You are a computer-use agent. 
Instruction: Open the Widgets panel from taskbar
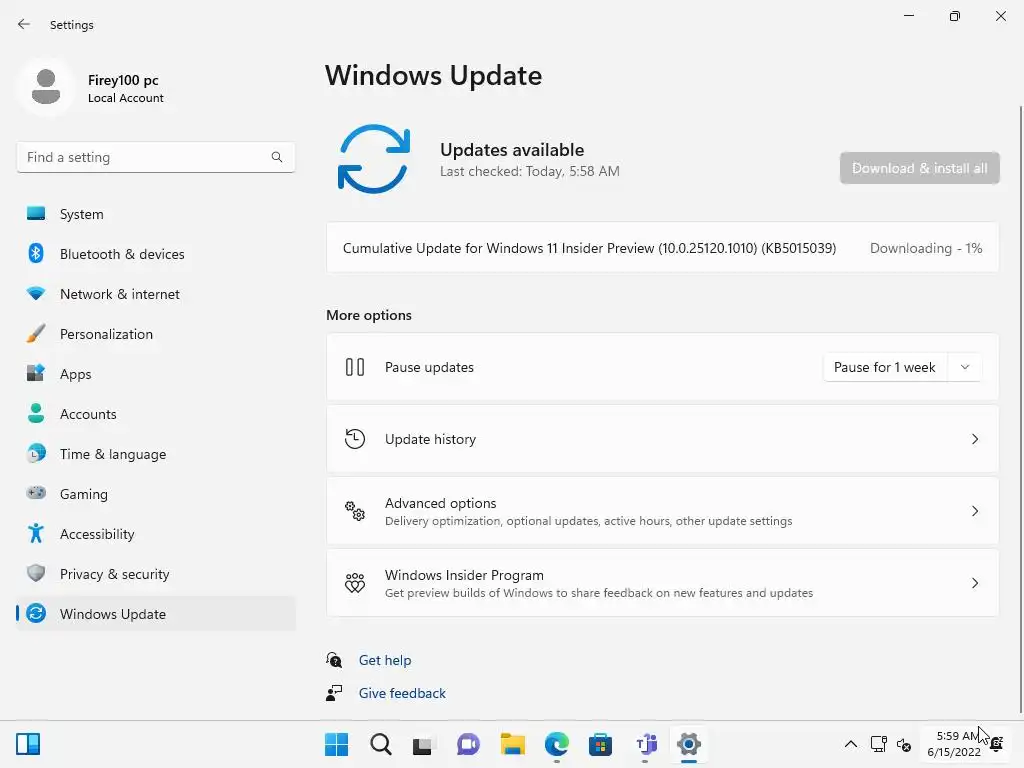click(28, 744)
